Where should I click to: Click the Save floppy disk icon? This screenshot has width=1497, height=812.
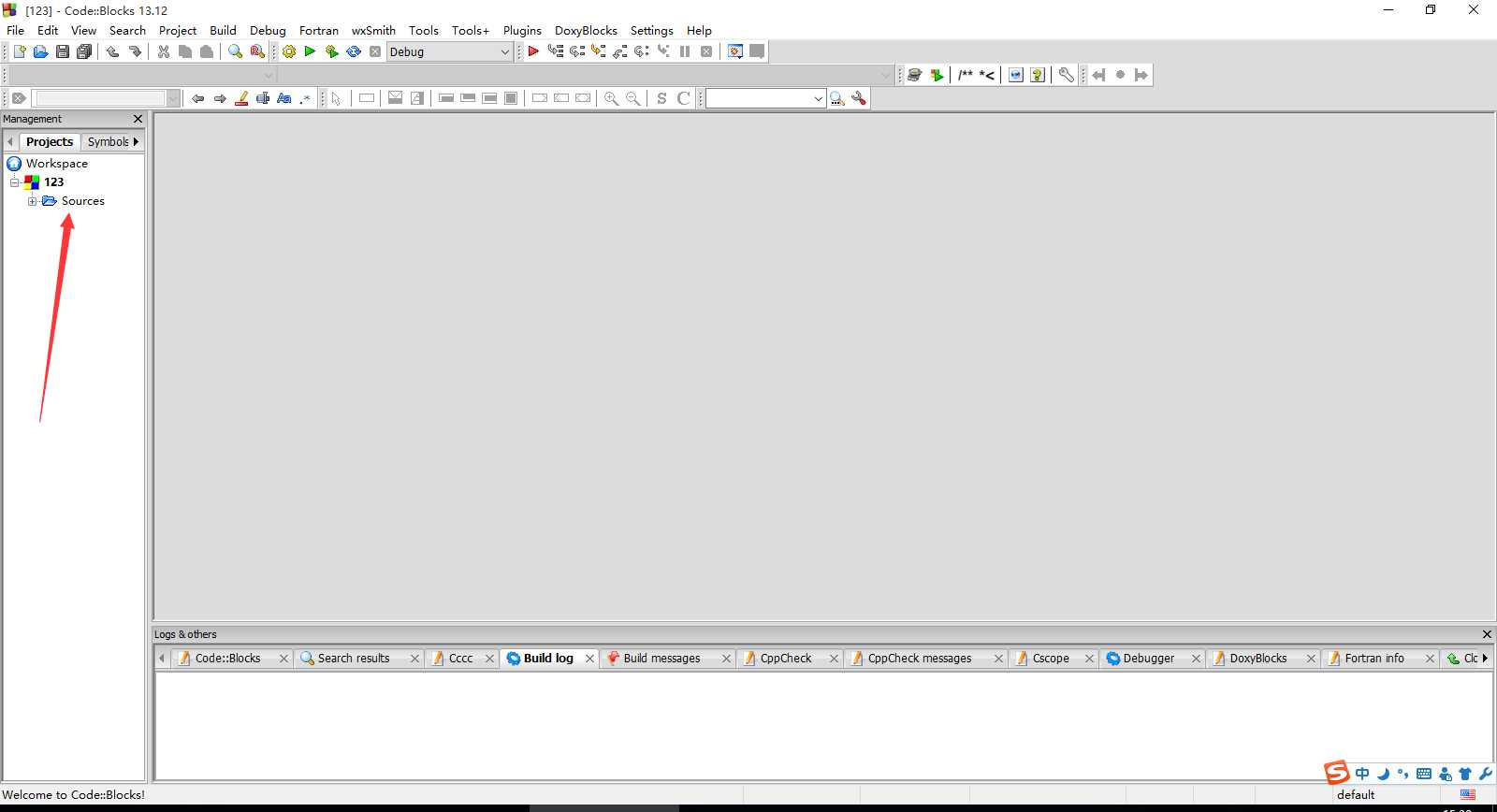click(62, 51)
